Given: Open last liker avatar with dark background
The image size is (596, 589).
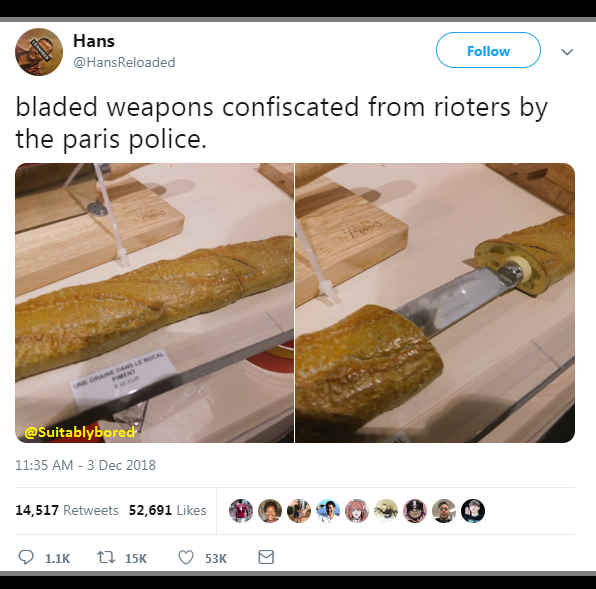Looking at the screenshot, I should (x=473, y=511).
